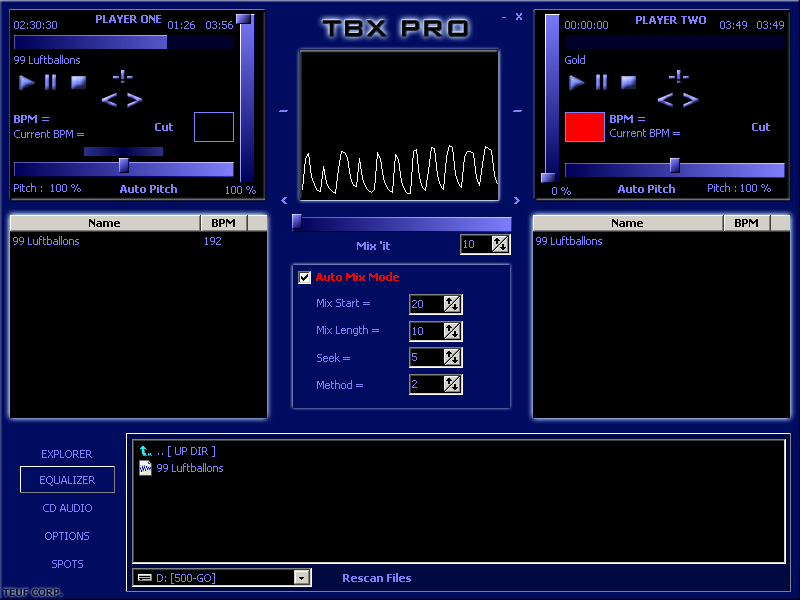
Task: Click the left arrow below the waveform display
Action: 284,201
